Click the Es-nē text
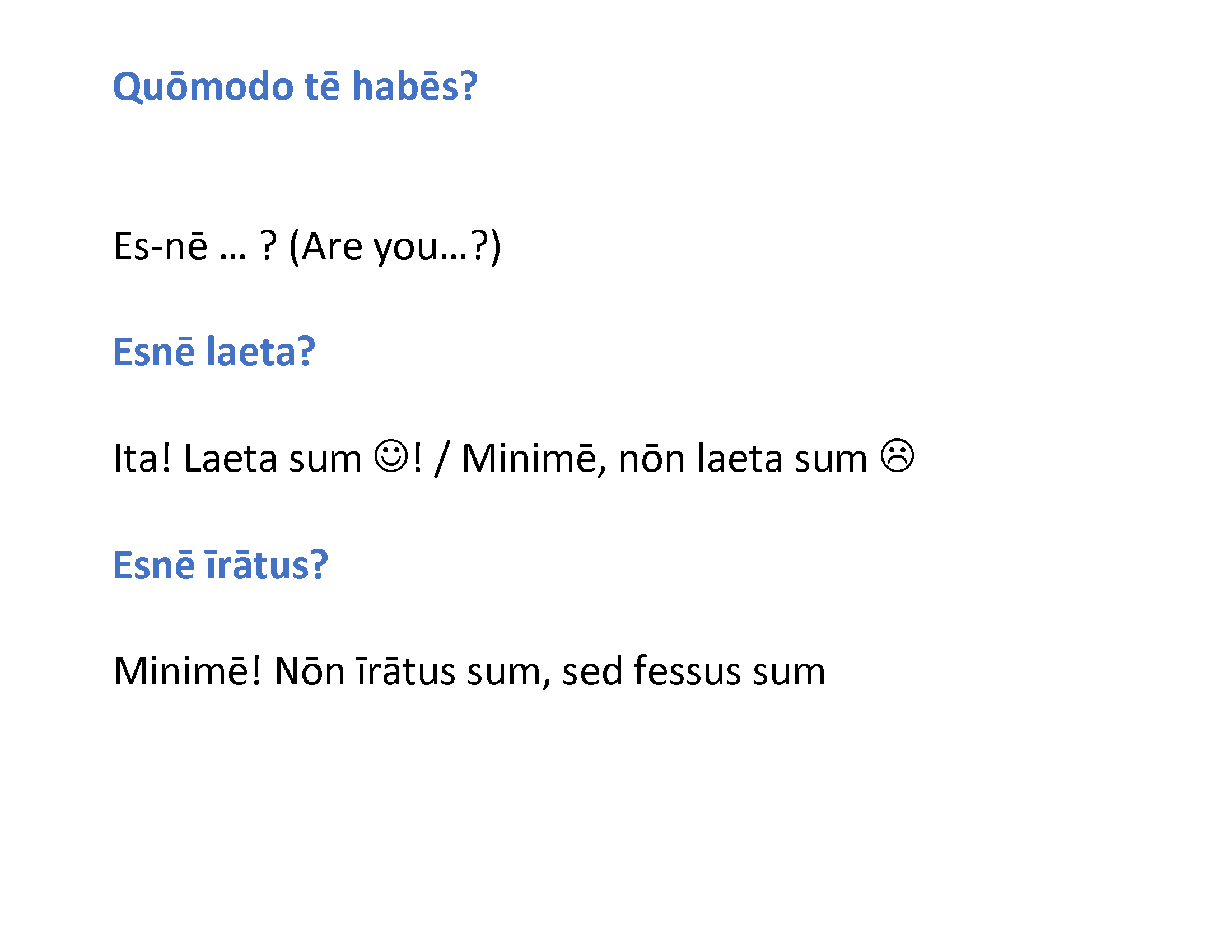This screenshot has height=952, width=1232. [160, 246]
